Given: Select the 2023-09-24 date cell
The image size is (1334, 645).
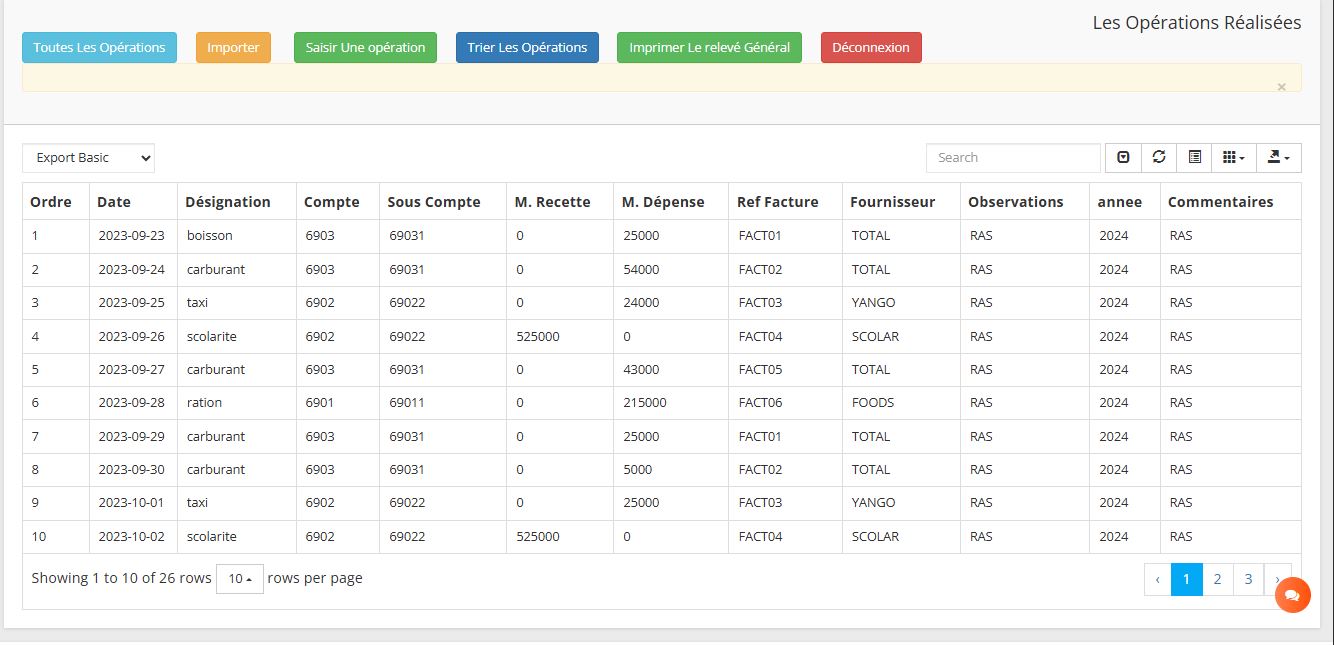Looking at the screenshot, I should click(x=133, y=270).
